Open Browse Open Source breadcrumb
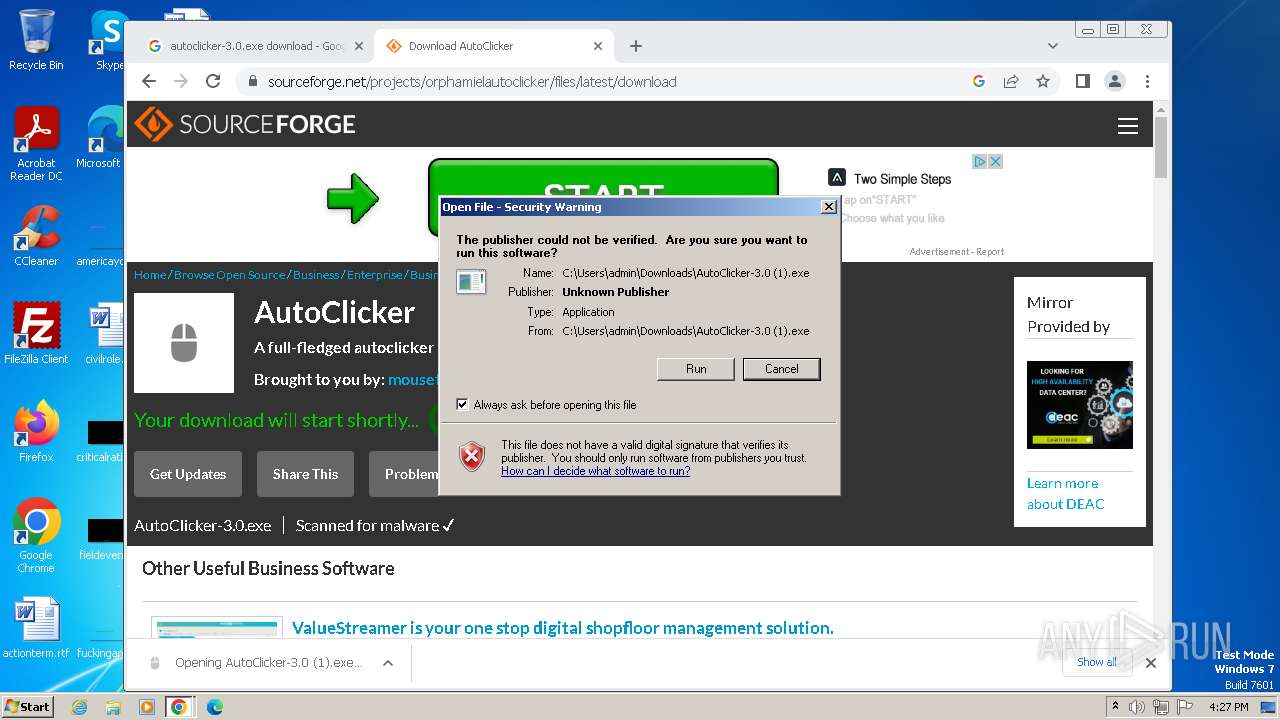The height and width of the screenshot is (720, 1280). tap(231, 275)
